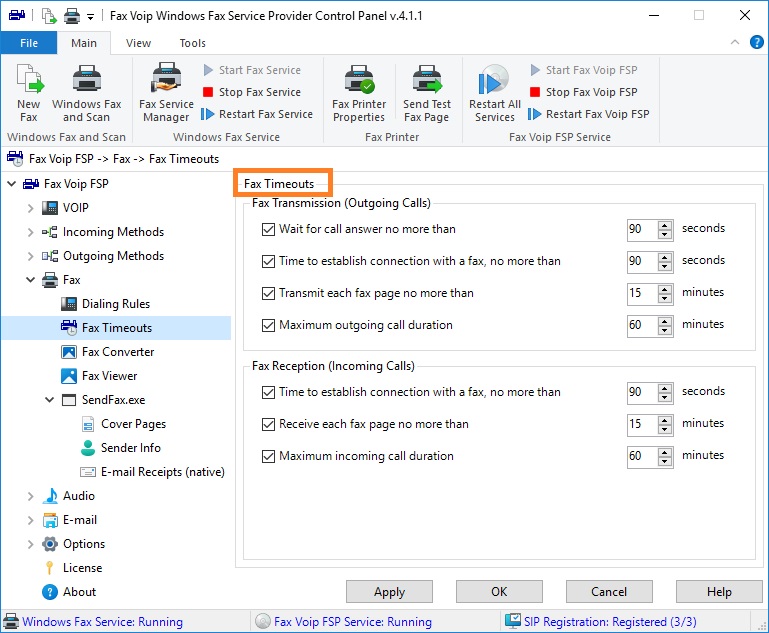The image size is (769, 633).
Task: Click Restart Fax Service icon
Action: click(x=207, y=114)
